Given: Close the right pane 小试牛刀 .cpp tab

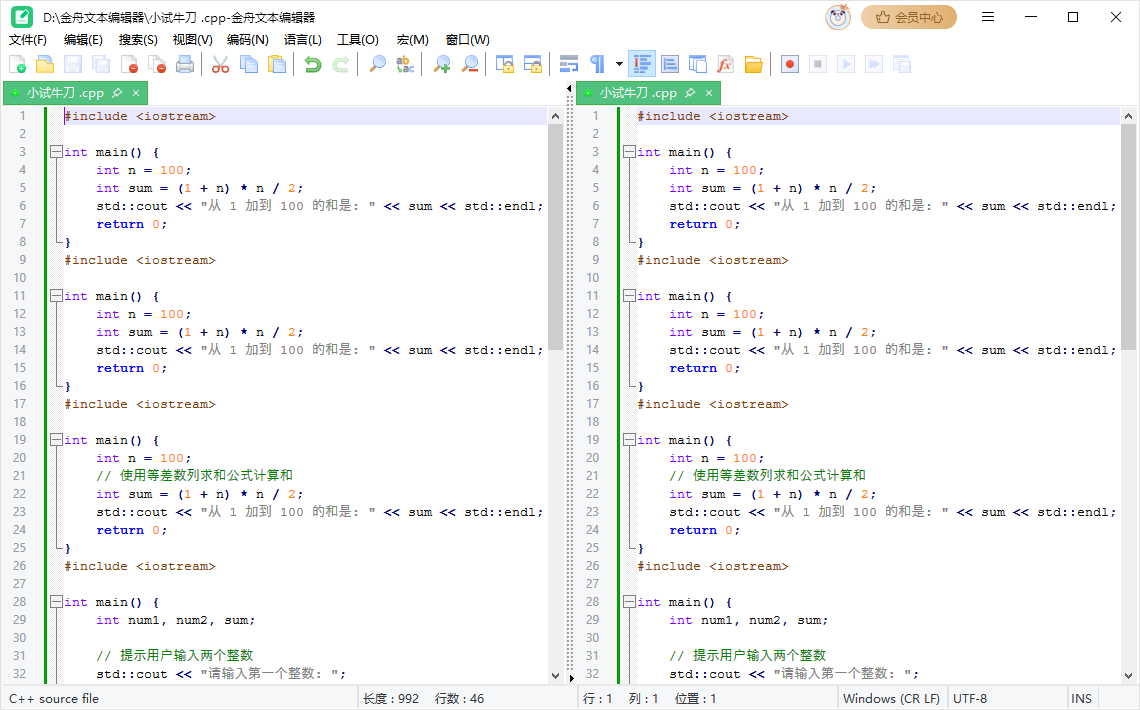Looking at the screenshot, I should tap(709, 93).
